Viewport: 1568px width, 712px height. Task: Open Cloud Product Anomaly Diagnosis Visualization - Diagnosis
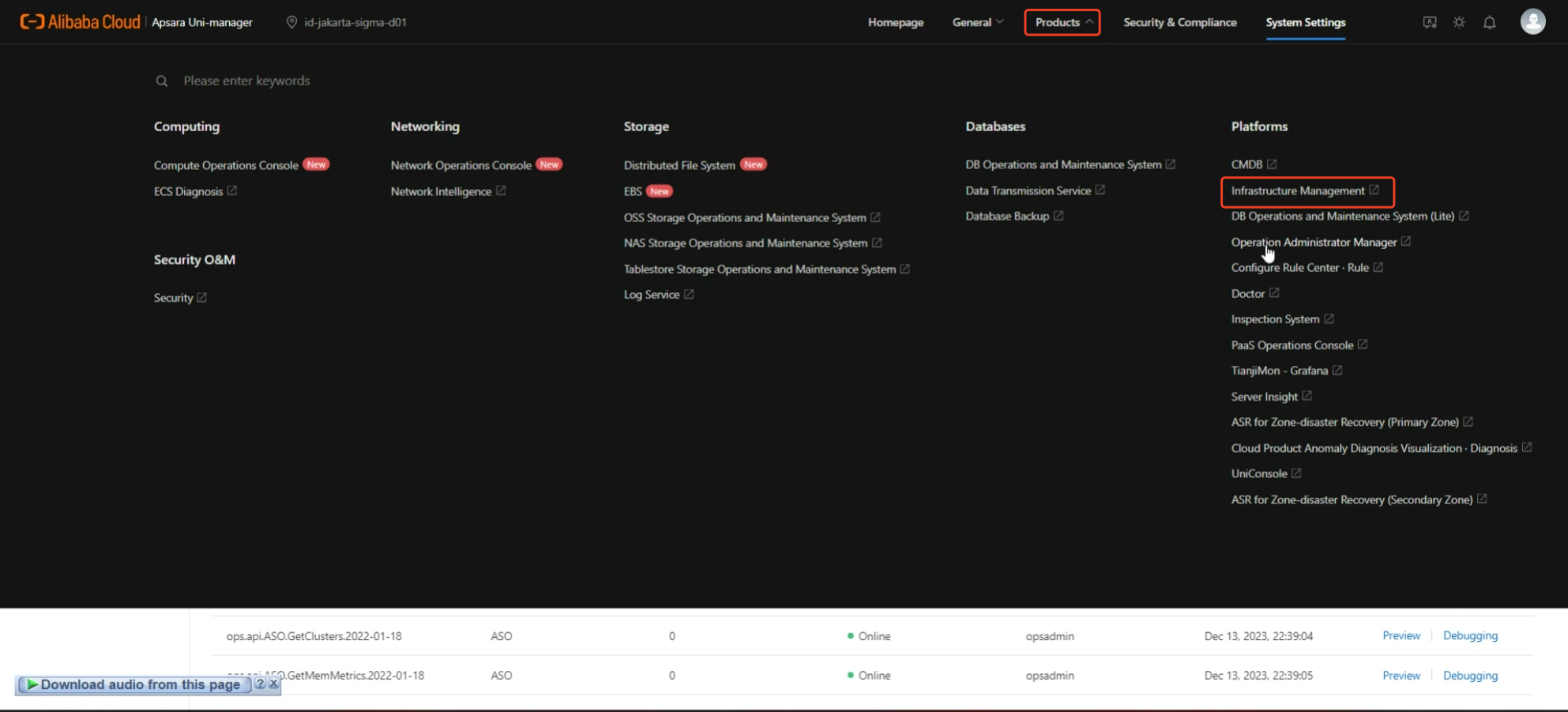[x=1374, y=448]
